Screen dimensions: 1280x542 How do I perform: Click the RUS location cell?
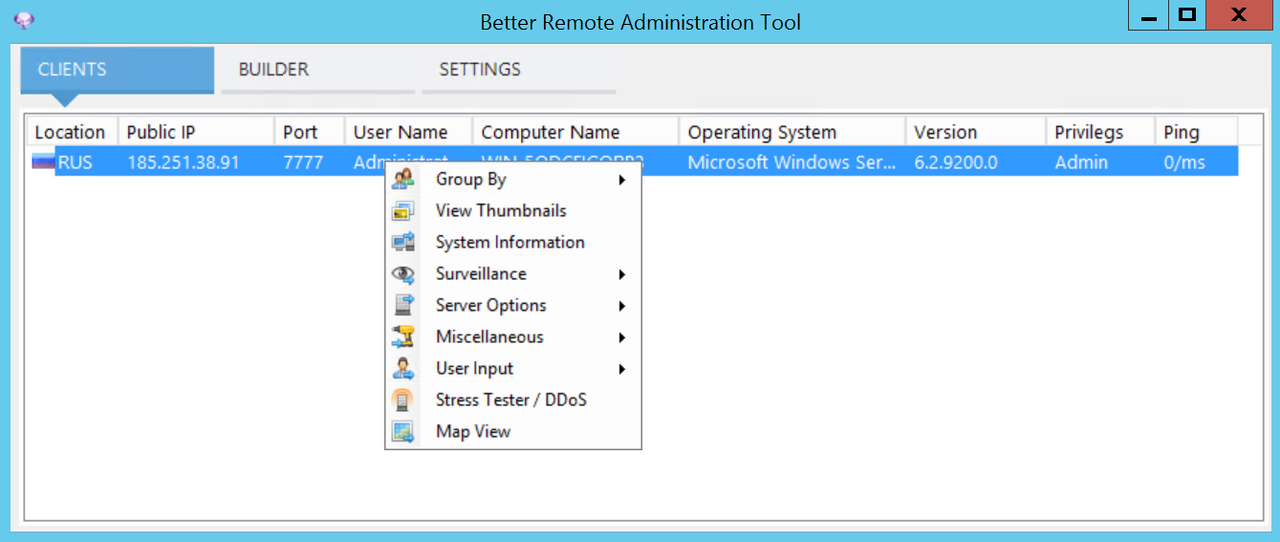[x=75, y=162]
